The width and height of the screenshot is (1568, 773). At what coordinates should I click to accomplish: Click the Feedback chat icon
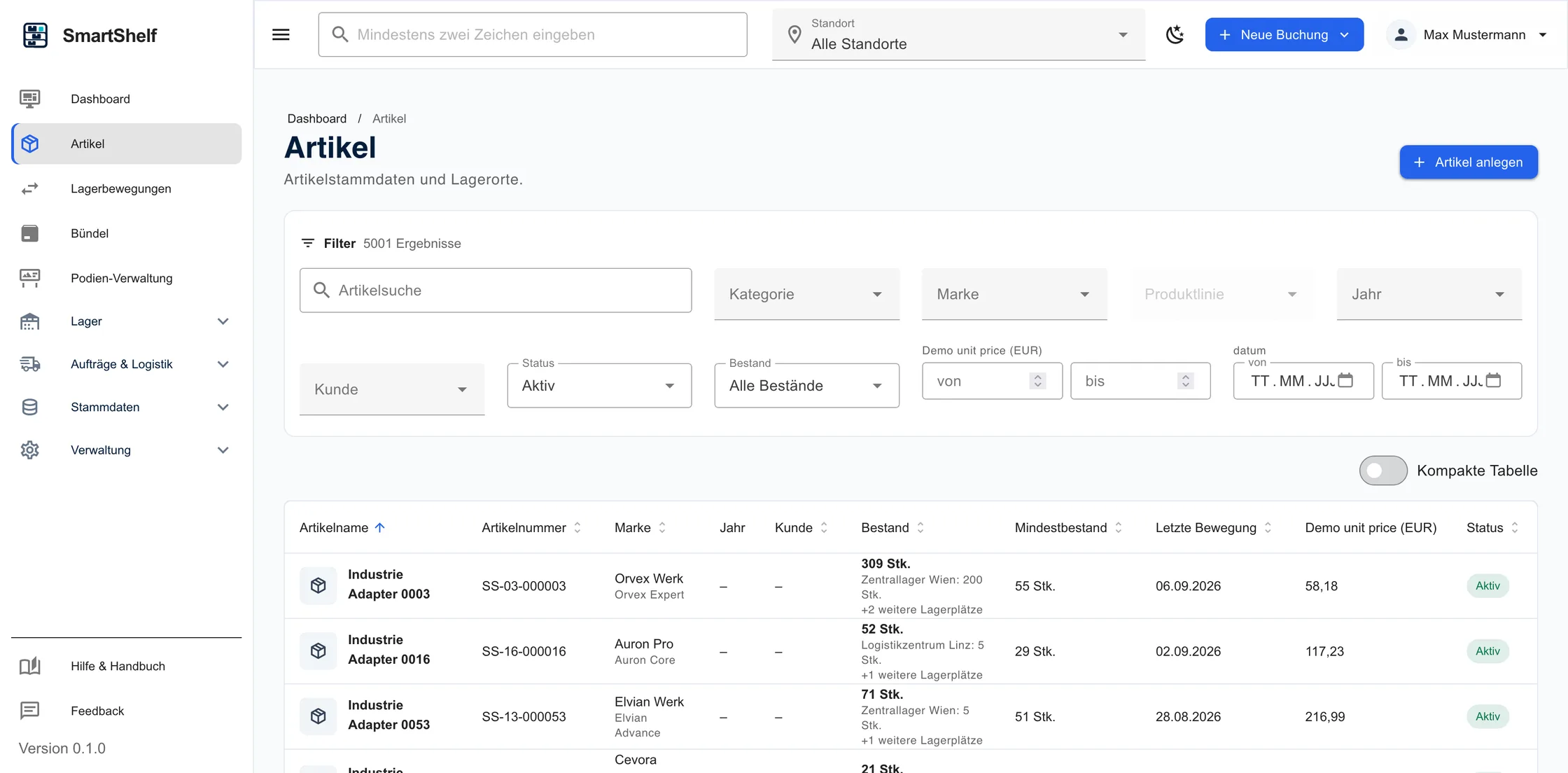(x=30, y=711)
